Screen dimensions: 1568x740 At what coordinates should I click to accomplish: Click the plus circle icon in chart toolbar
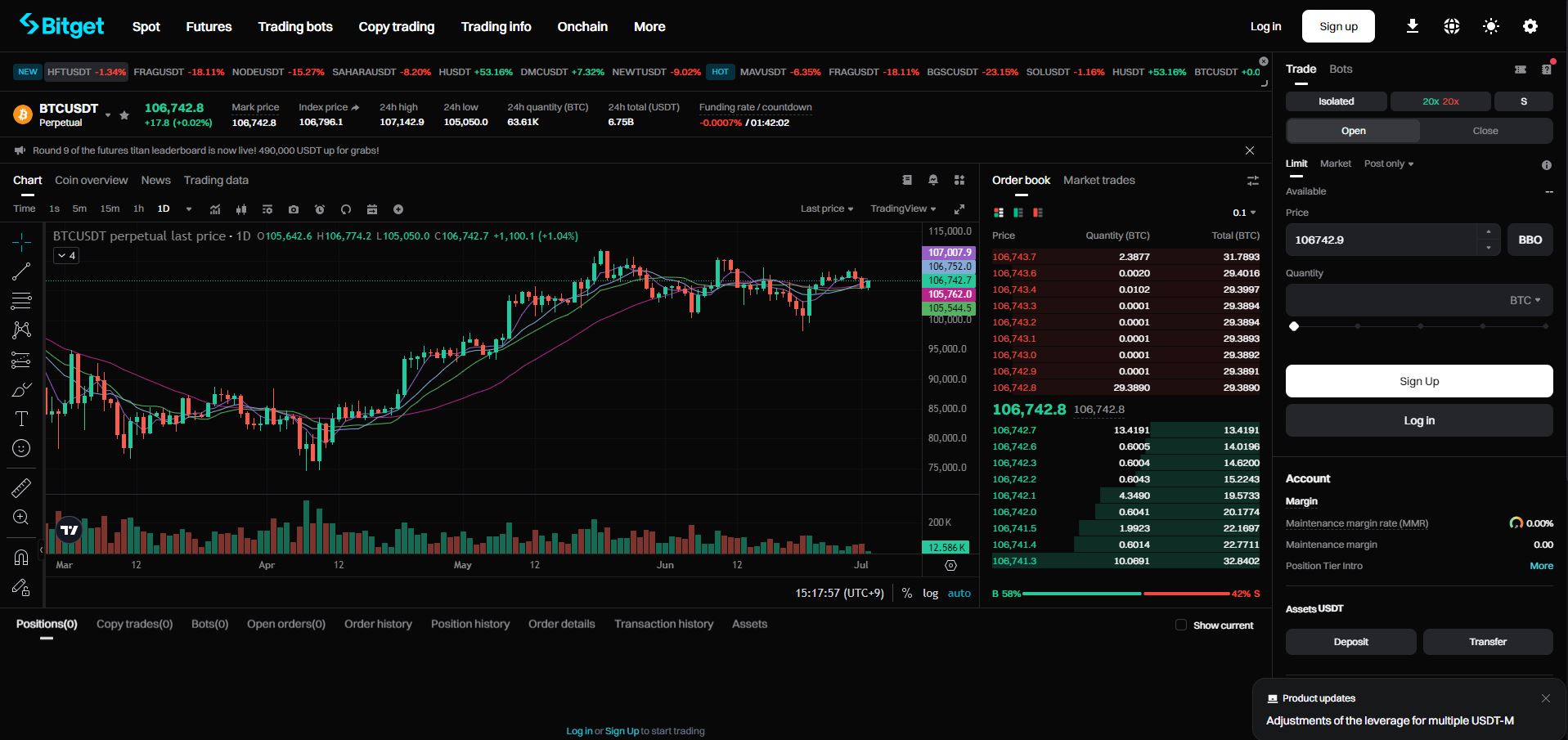click(x=398, y=209)
